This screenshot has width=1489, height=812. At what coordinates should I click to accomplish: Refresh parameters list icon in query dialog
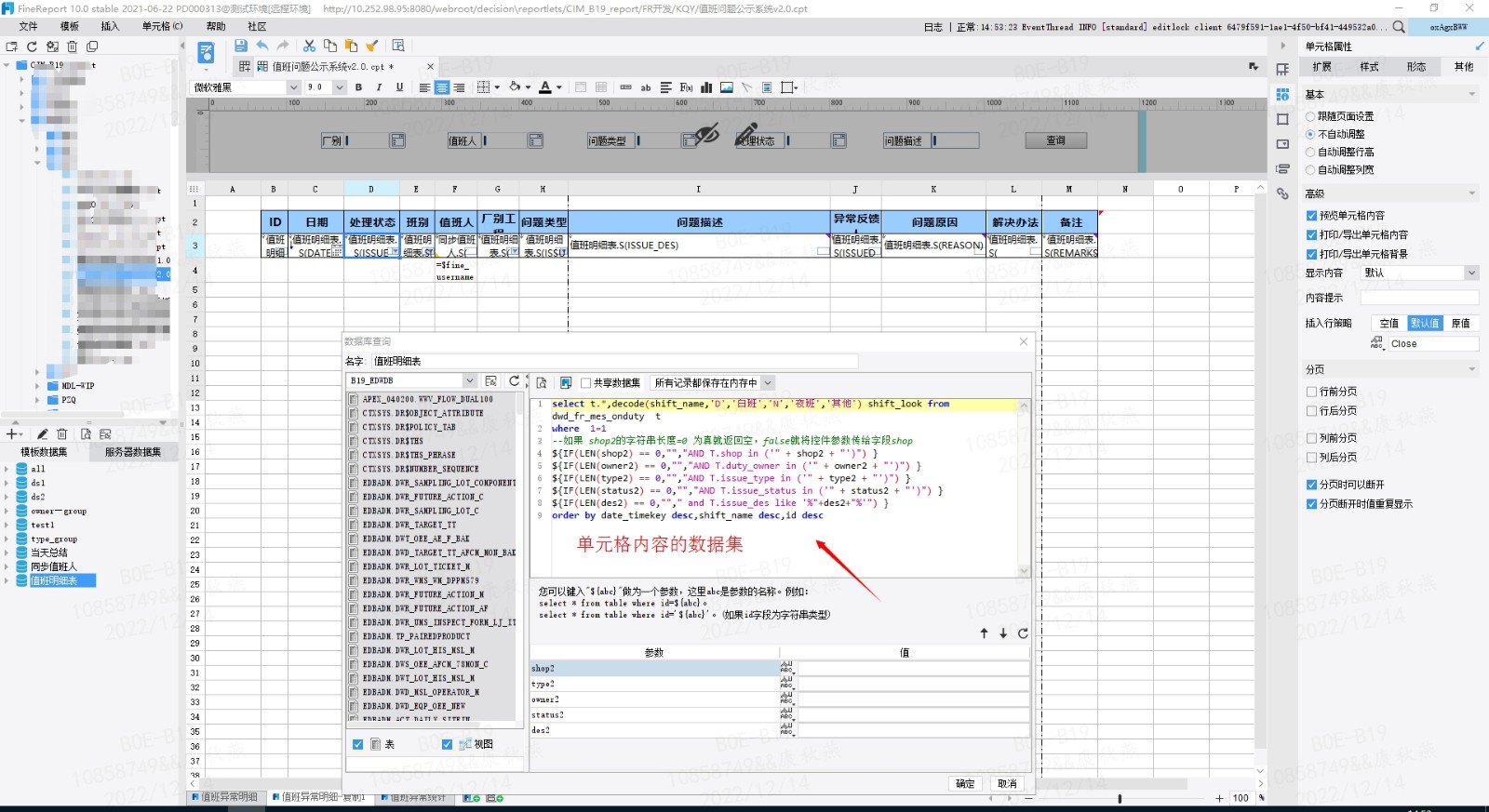(x=1023, y=632)
